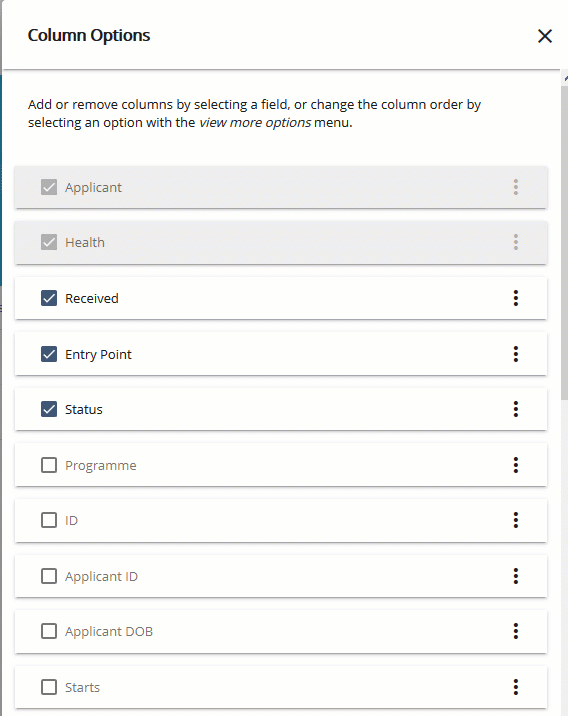Open more options for Entry Point column

point(515,354)
